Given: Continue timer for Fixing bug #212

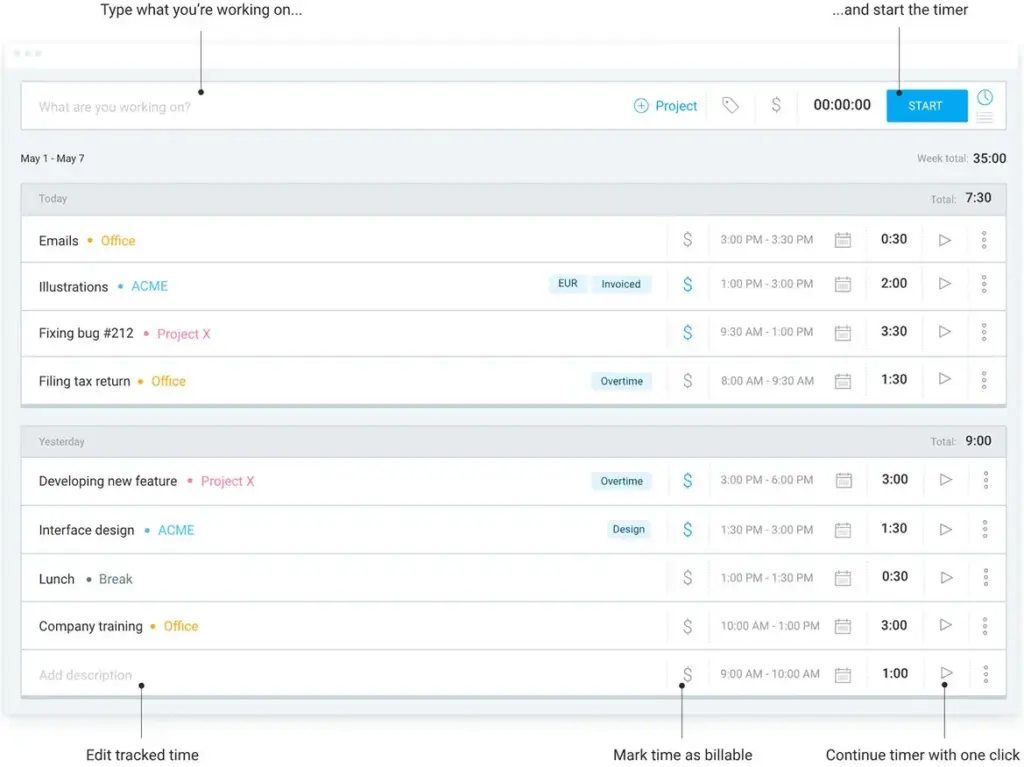Looking at the screenshot, I should 944,332.
